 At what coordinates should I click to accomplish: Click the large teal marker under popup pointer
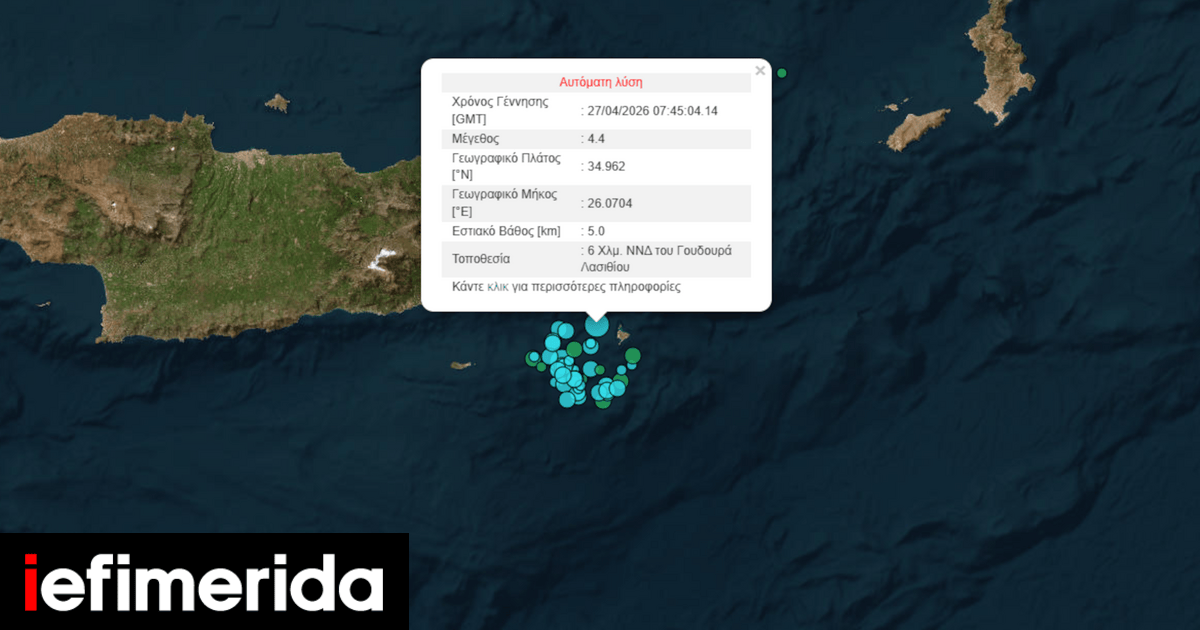point(597,325)
